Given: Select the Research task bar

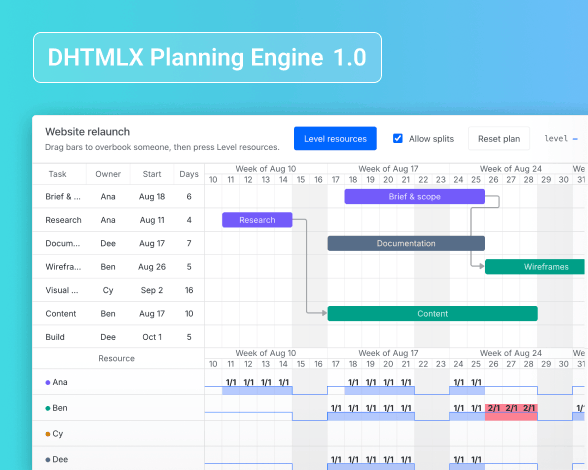Looking at the screenshot, I should (257, 220).
